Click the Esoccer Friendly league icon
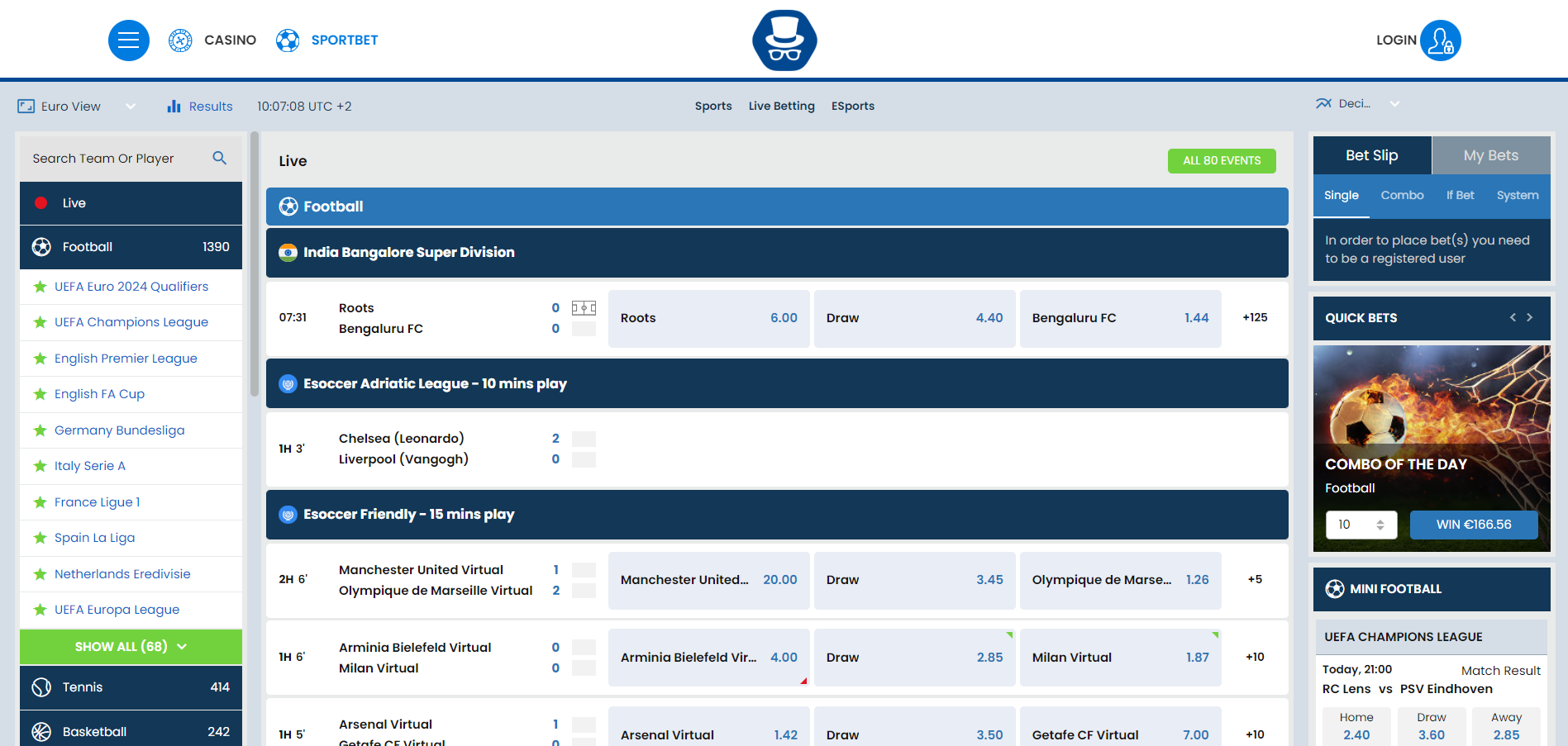This screenshot has height=746, width=1568. coord(288,515)
